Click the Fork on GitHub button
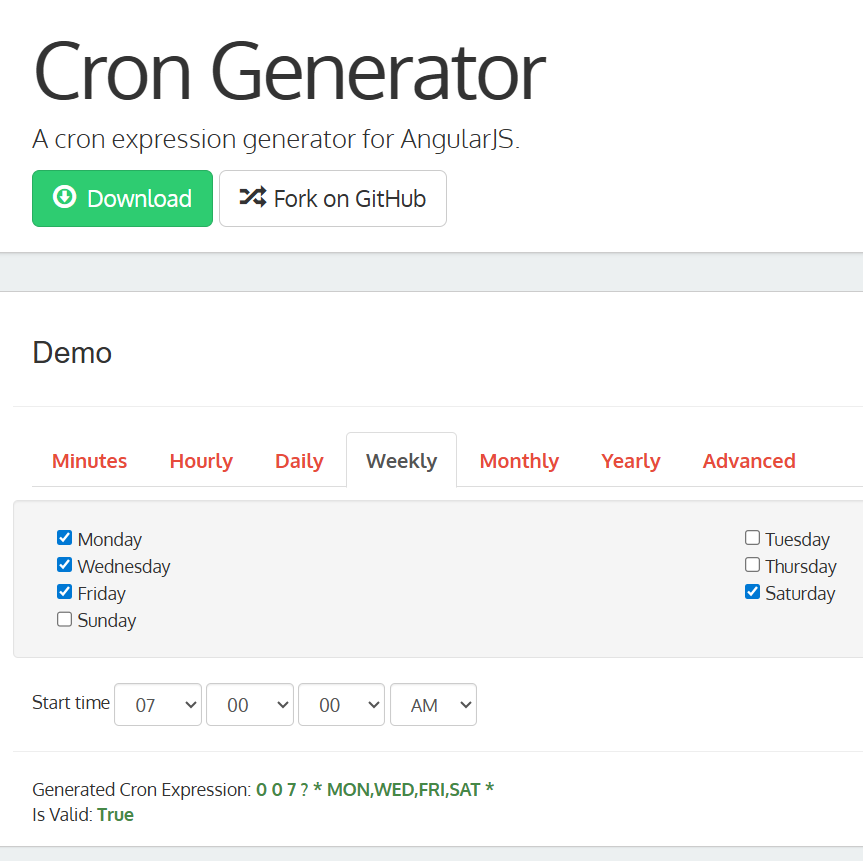 332,198
